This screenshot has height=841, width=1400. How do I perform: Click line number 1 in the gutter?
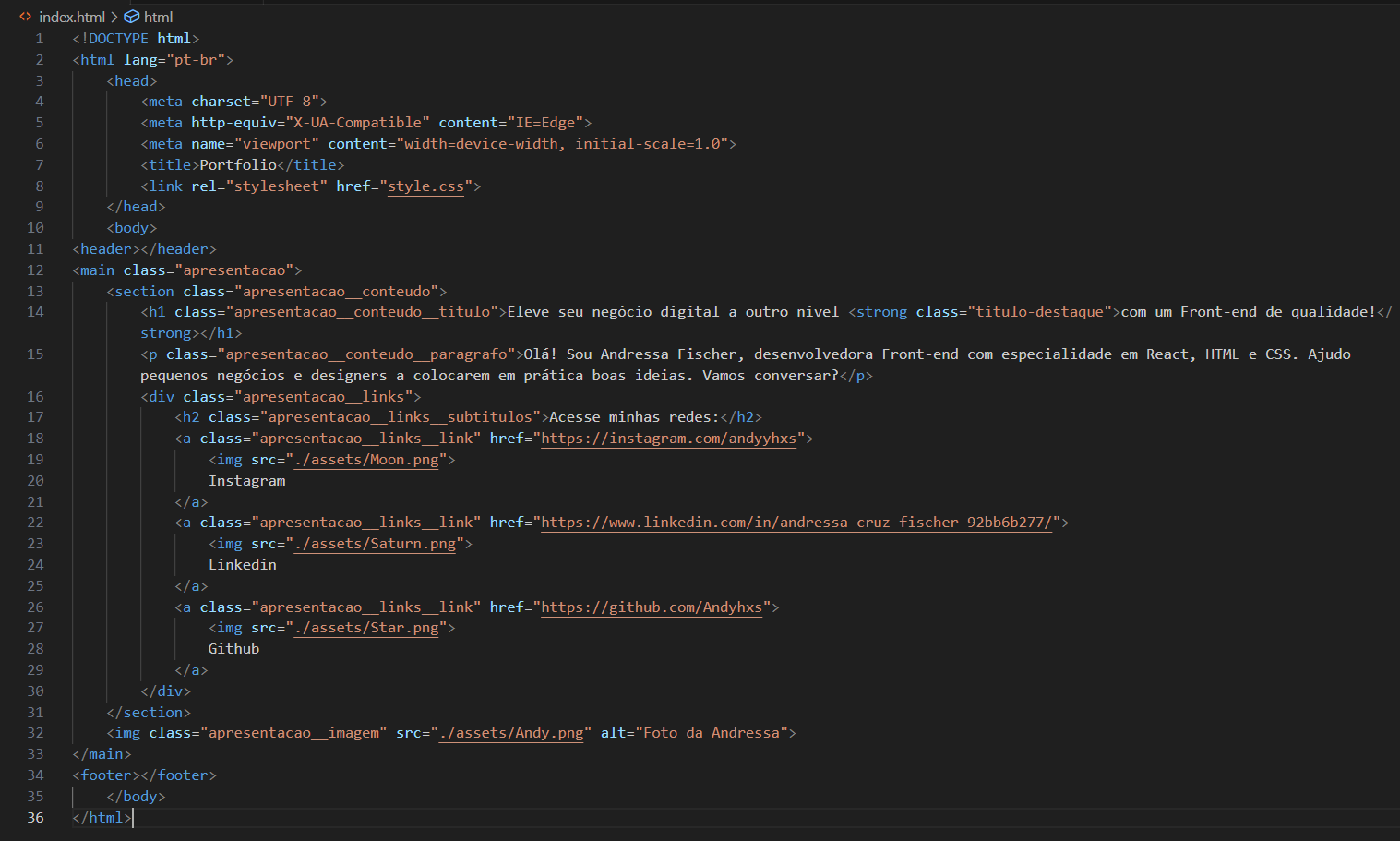(x=40, y=38)
